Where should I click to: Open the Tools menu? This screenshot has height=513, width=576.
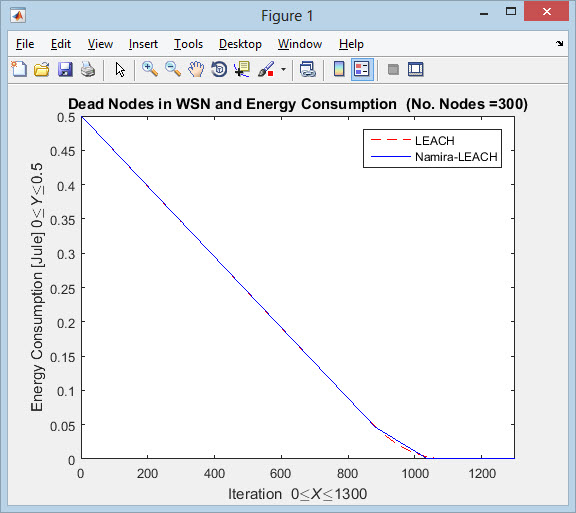pyautogui.click(x=188, y=44)
